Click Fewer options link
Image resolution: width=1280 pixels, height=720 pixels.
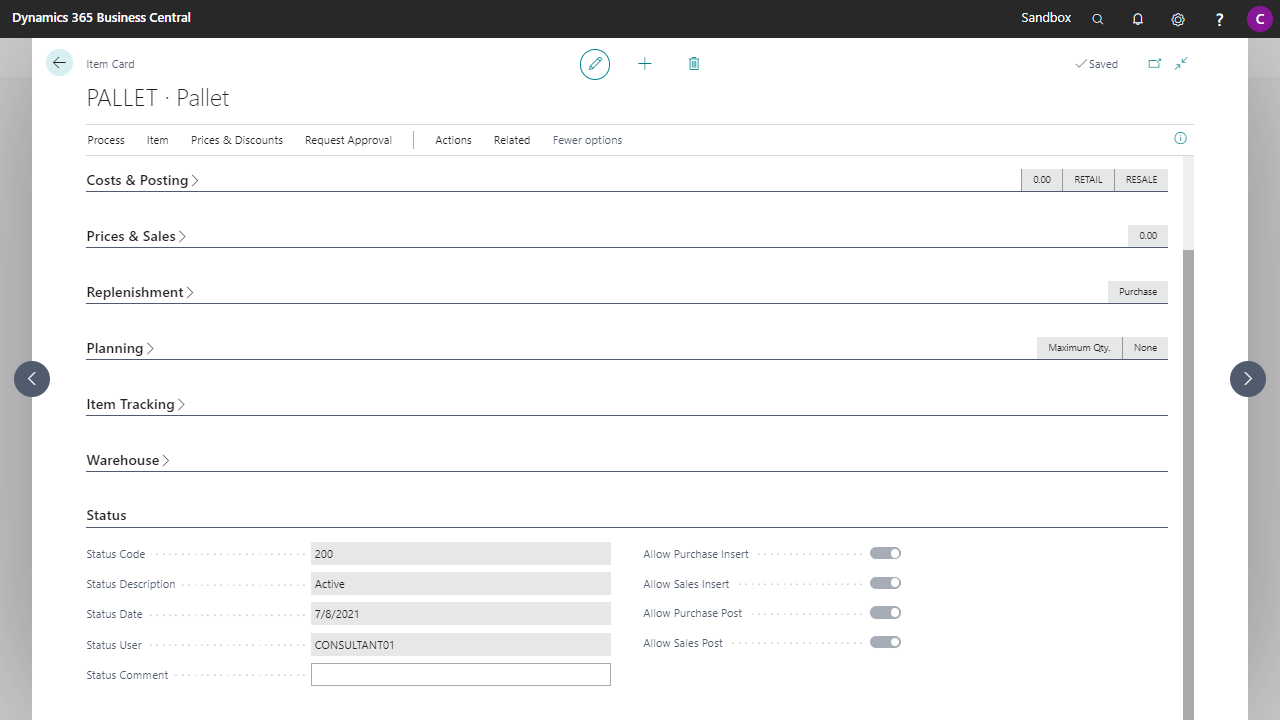587,140
